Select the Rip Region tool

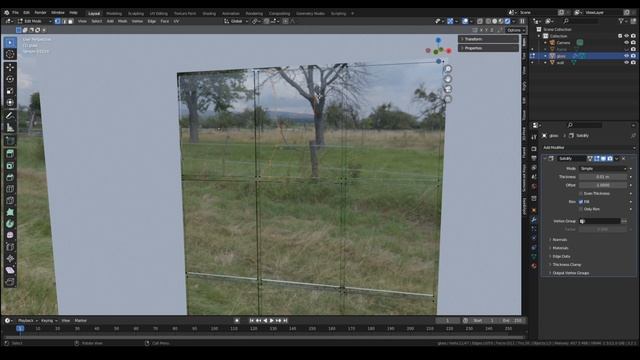coord(10,282)
